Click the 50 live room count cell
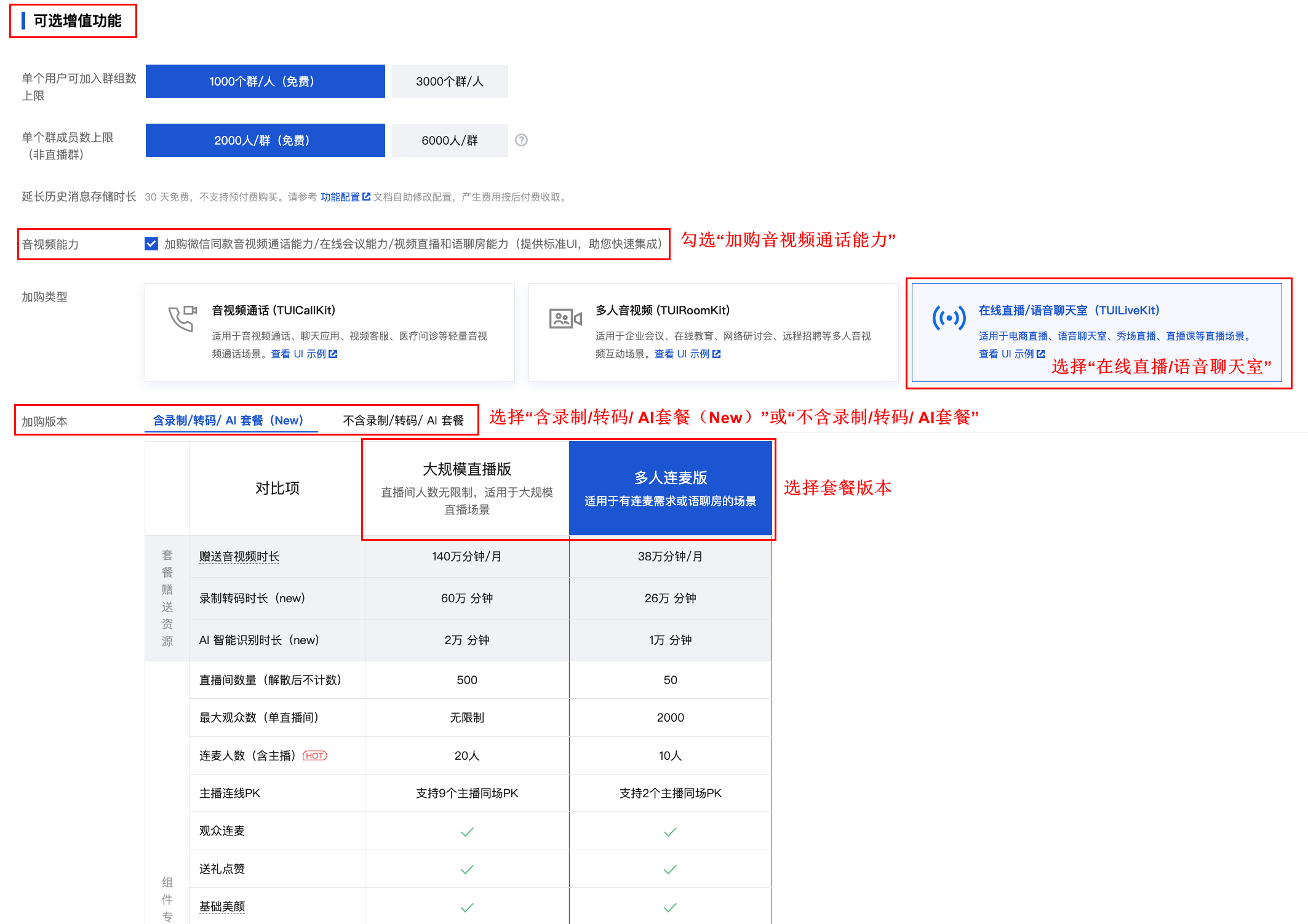 point(671,680)
